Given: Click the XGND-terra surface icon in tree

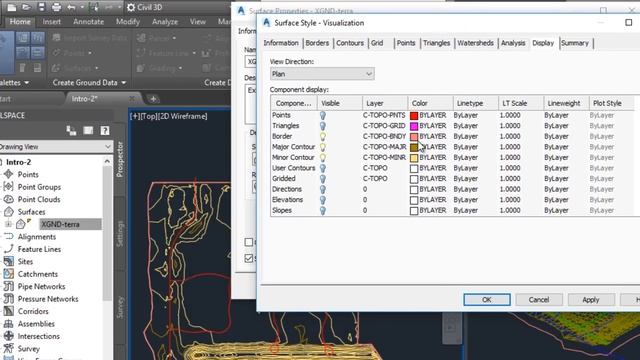Looking at the screenshot, I should [21, 224].
